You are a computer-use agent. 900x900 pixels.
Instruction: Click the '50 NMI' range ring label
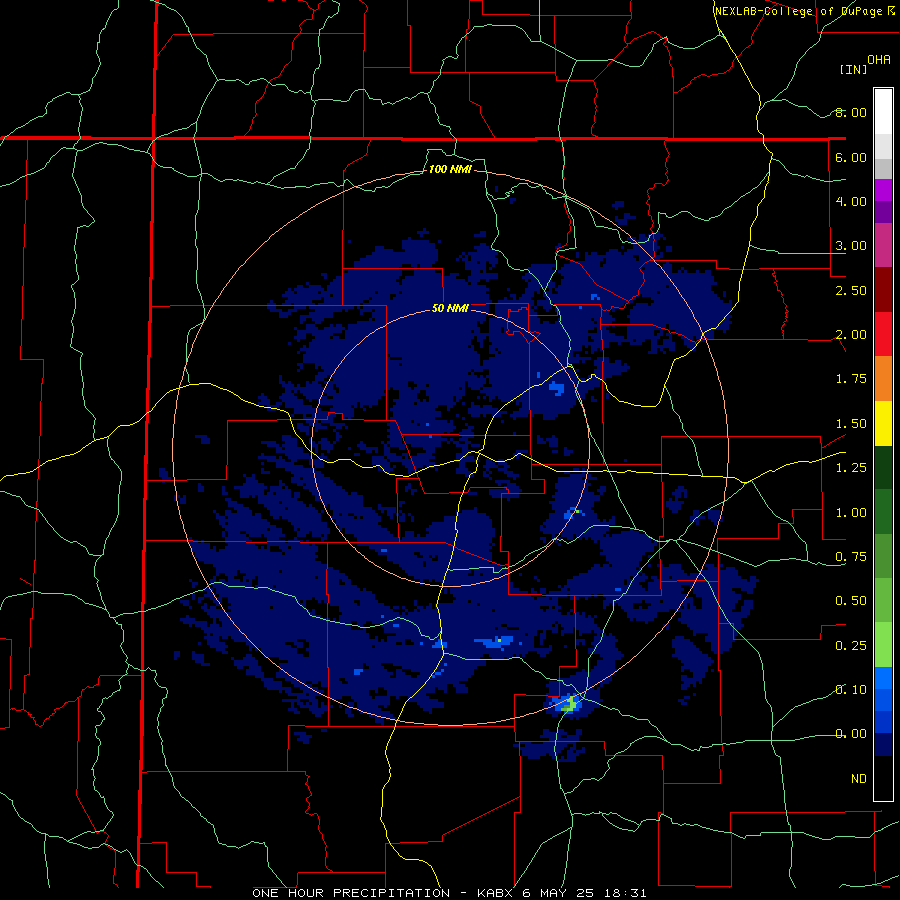pyautogui.click(x=450, y=308)
